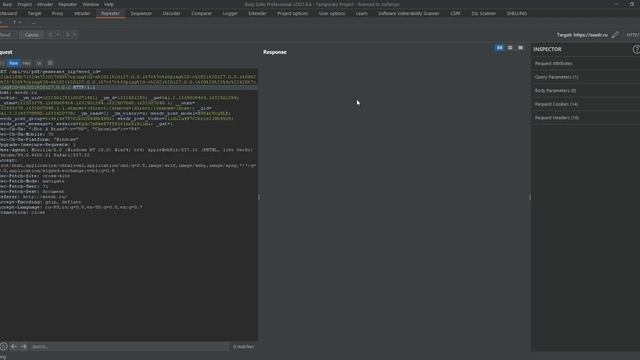Open forward history dropdown arrow
This screenshot has height=360, width=640.
coord(75,35)
